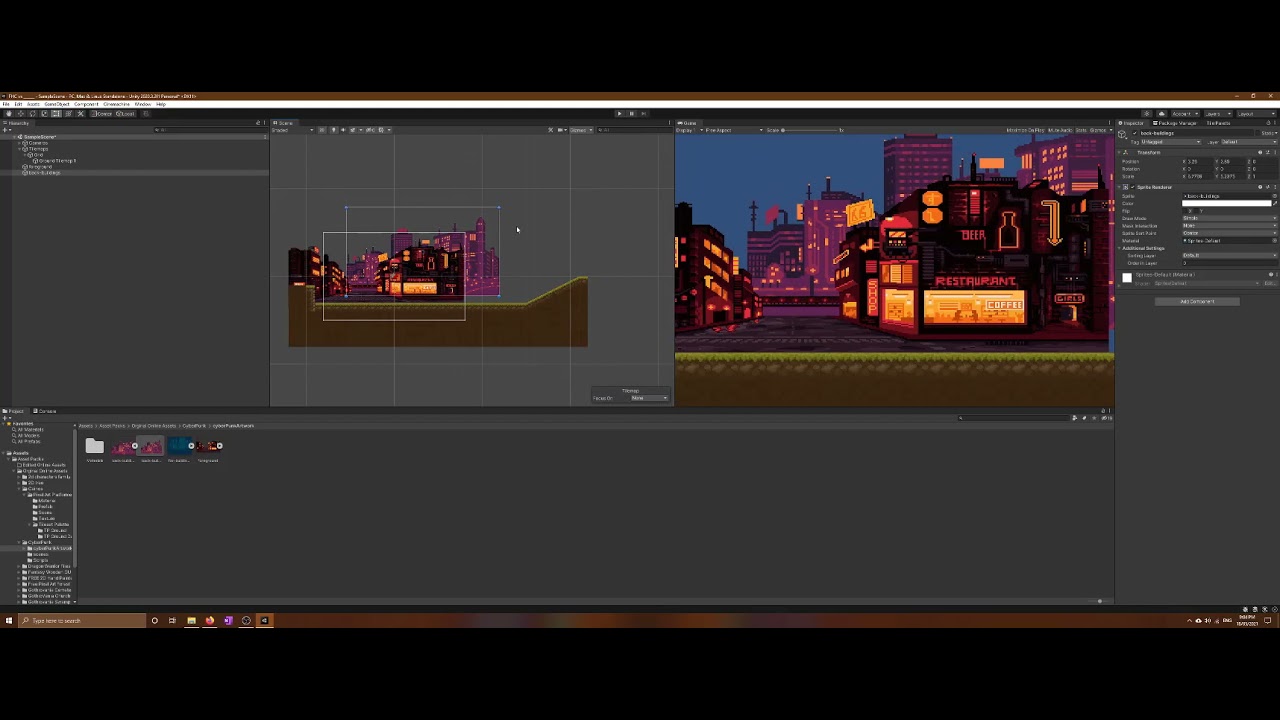The width and height of the screenshot is (1280, 720).
Task: Open the Mask Interaction dropdown
Action: click(x=1230, y=226)
